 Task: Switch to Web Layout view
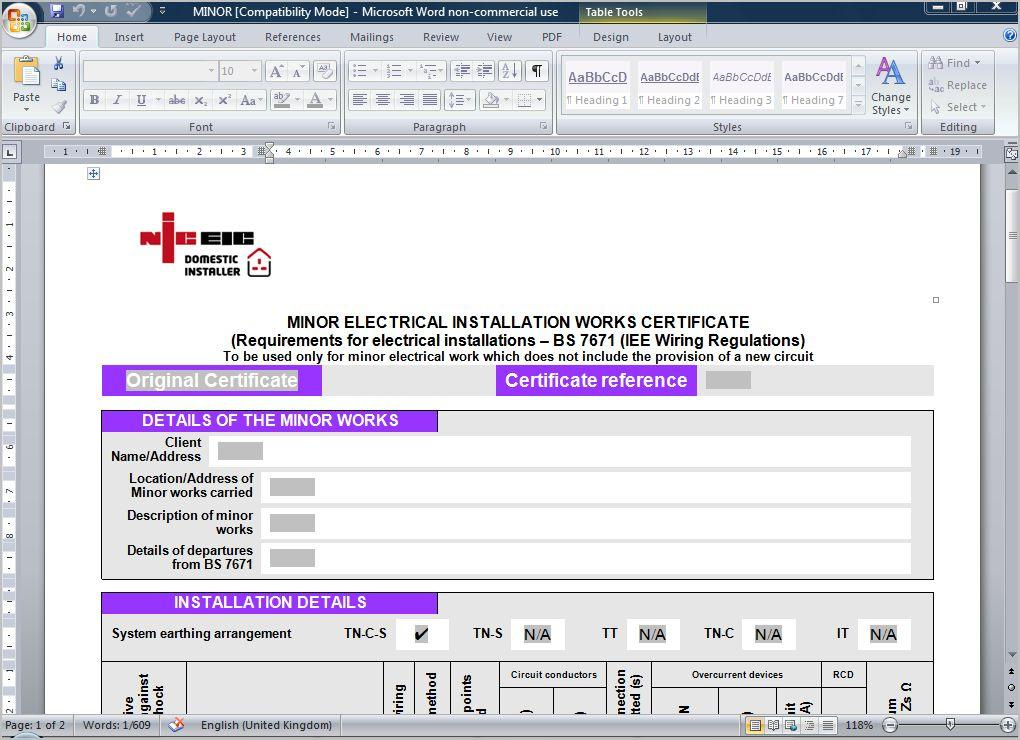tap(790, 725)
